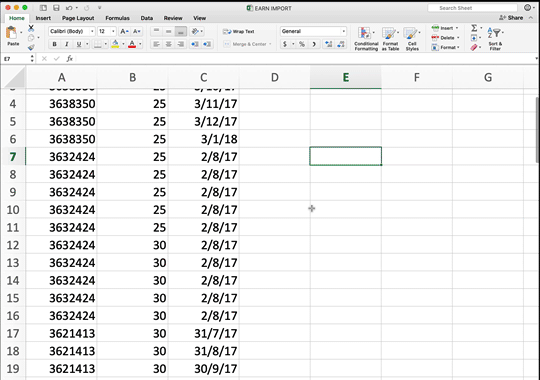
Task: Align text right
Action: [181, 44]
